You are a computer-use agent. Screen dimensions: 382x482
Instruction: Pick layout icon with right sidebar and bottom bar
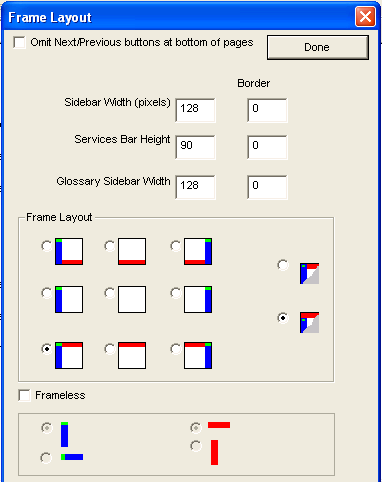[x=198, y=251]
